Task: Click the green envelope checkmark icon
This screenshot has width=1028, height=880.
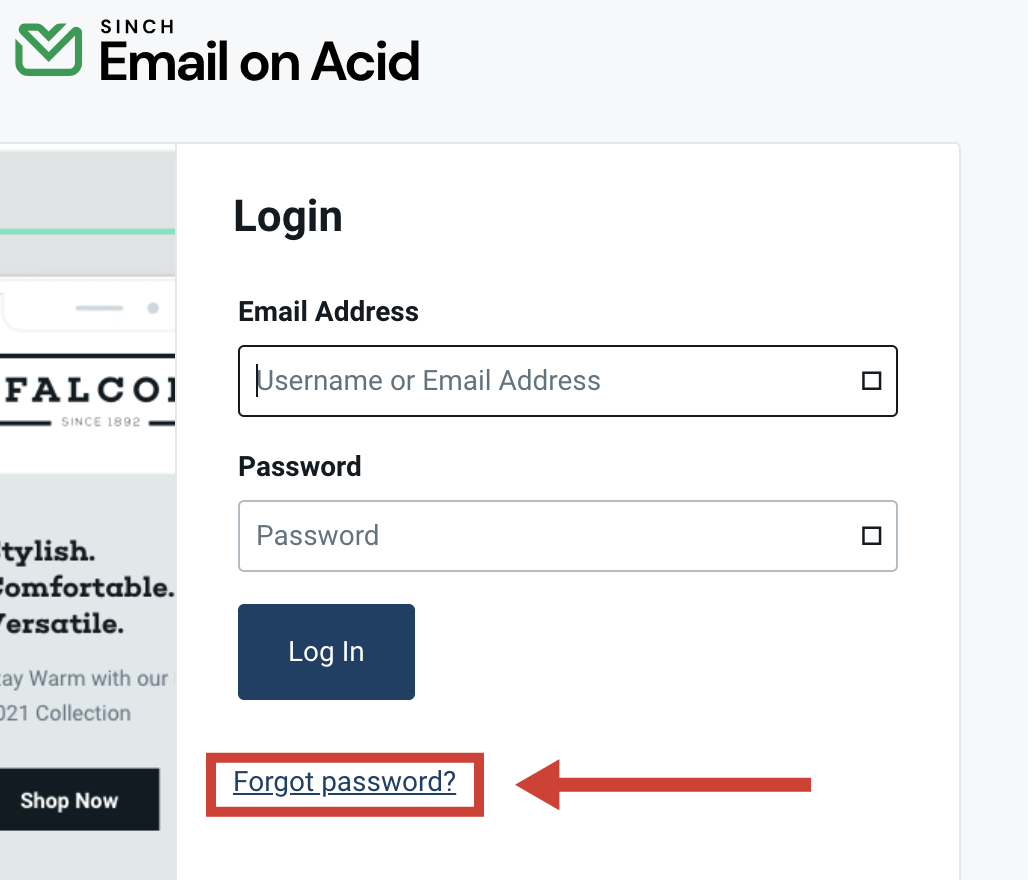Action: point(49,48)
